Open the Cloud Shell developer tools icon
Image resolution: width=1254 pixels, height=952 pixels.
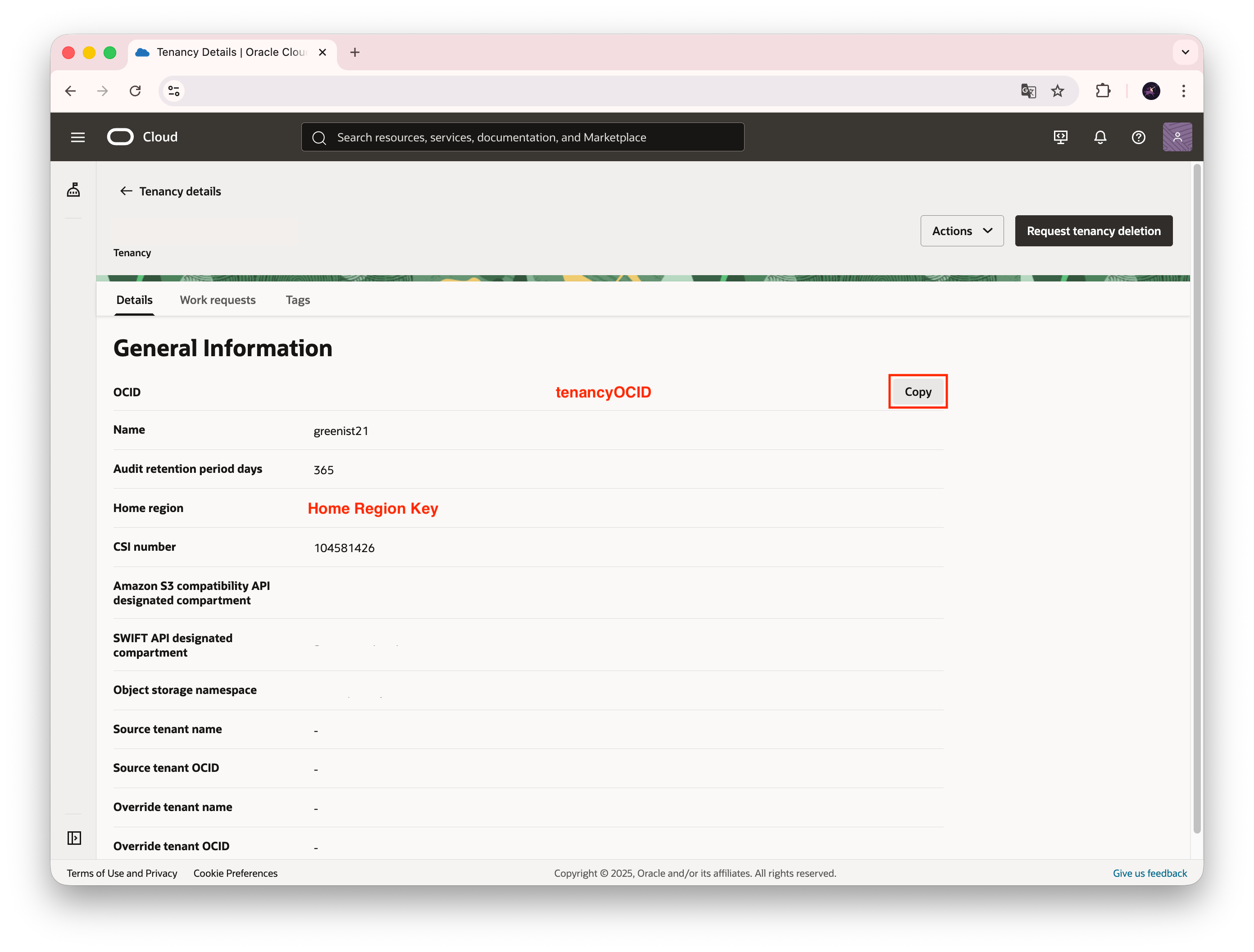coord(1061,137)
